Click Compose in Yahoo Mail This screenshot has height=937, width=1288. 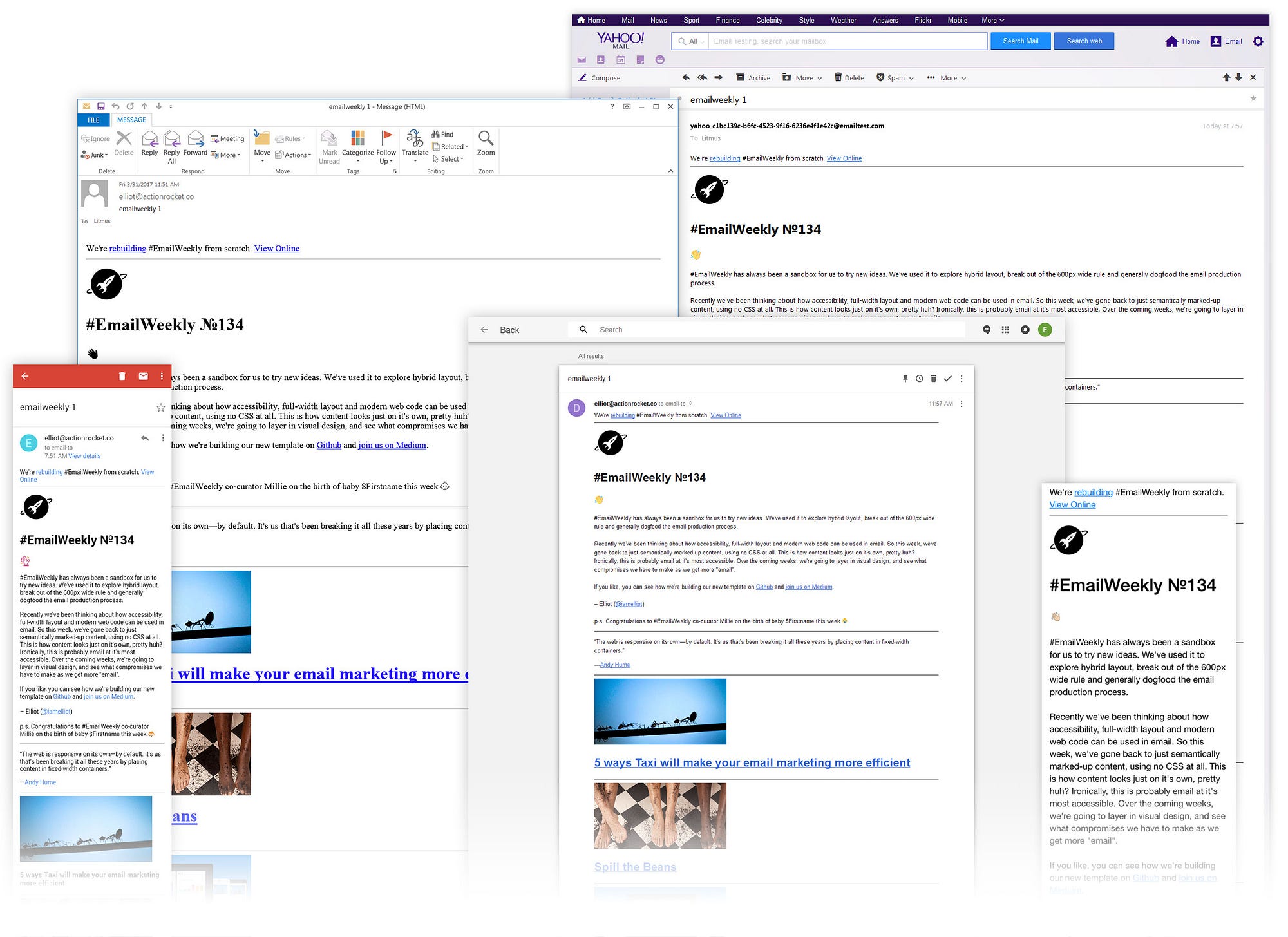pyautogui.click(x=600, y=77)
